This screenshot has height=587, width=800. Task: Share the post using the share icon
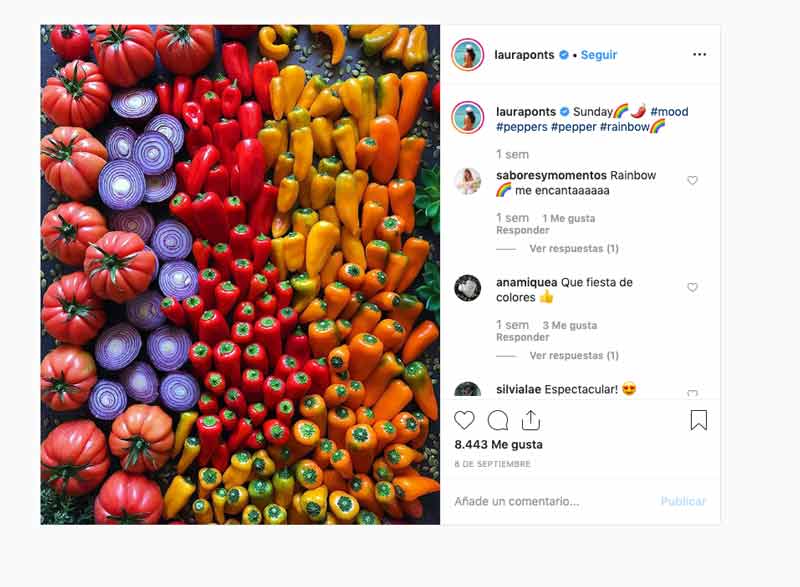(530, 420)
